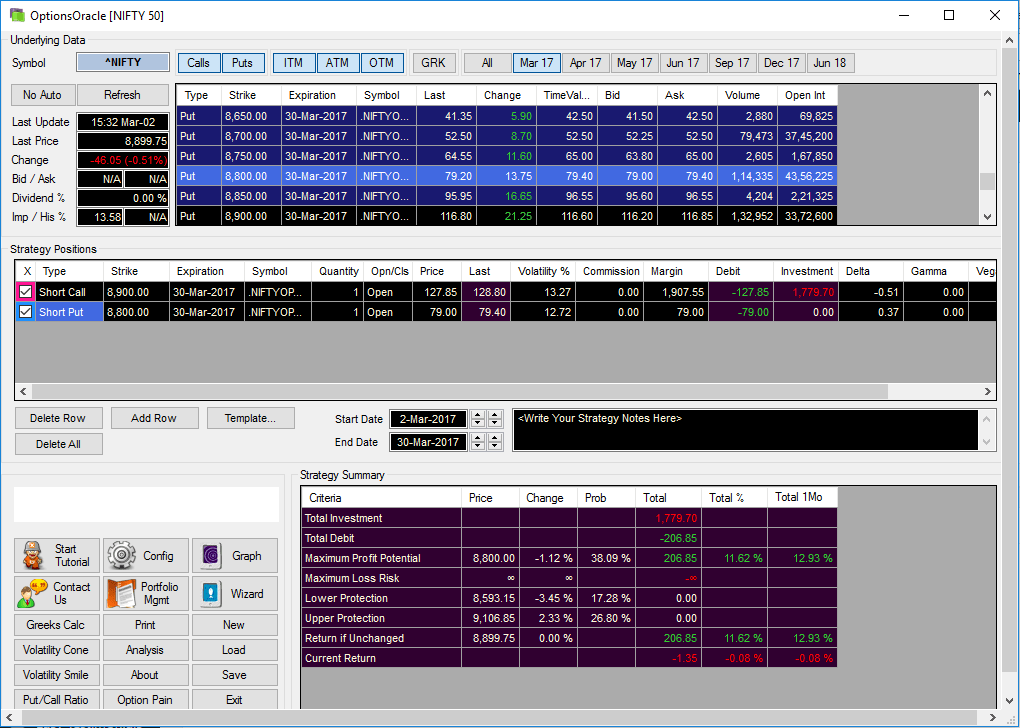Viewport: 1020px width, 728px height.
Task: Select the Put 8,900.00 option row
Action: (507, 216)
